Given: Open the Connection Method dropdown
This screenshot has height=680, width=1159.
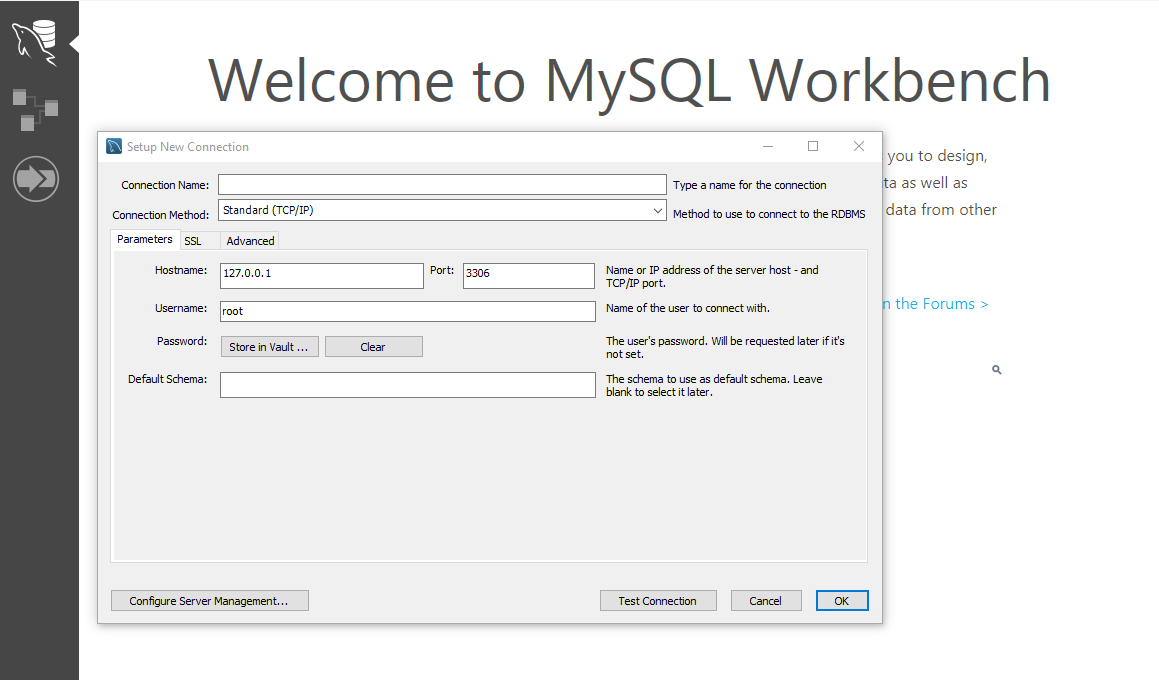Looking at the screenshot, I should 442,211.
